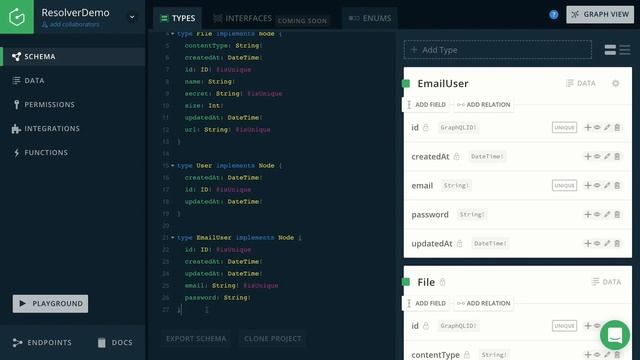This screenshot has width=640, height=360.
Task: Add a relation to the File type
Action: pyautogui.click(x=483, y=303)
